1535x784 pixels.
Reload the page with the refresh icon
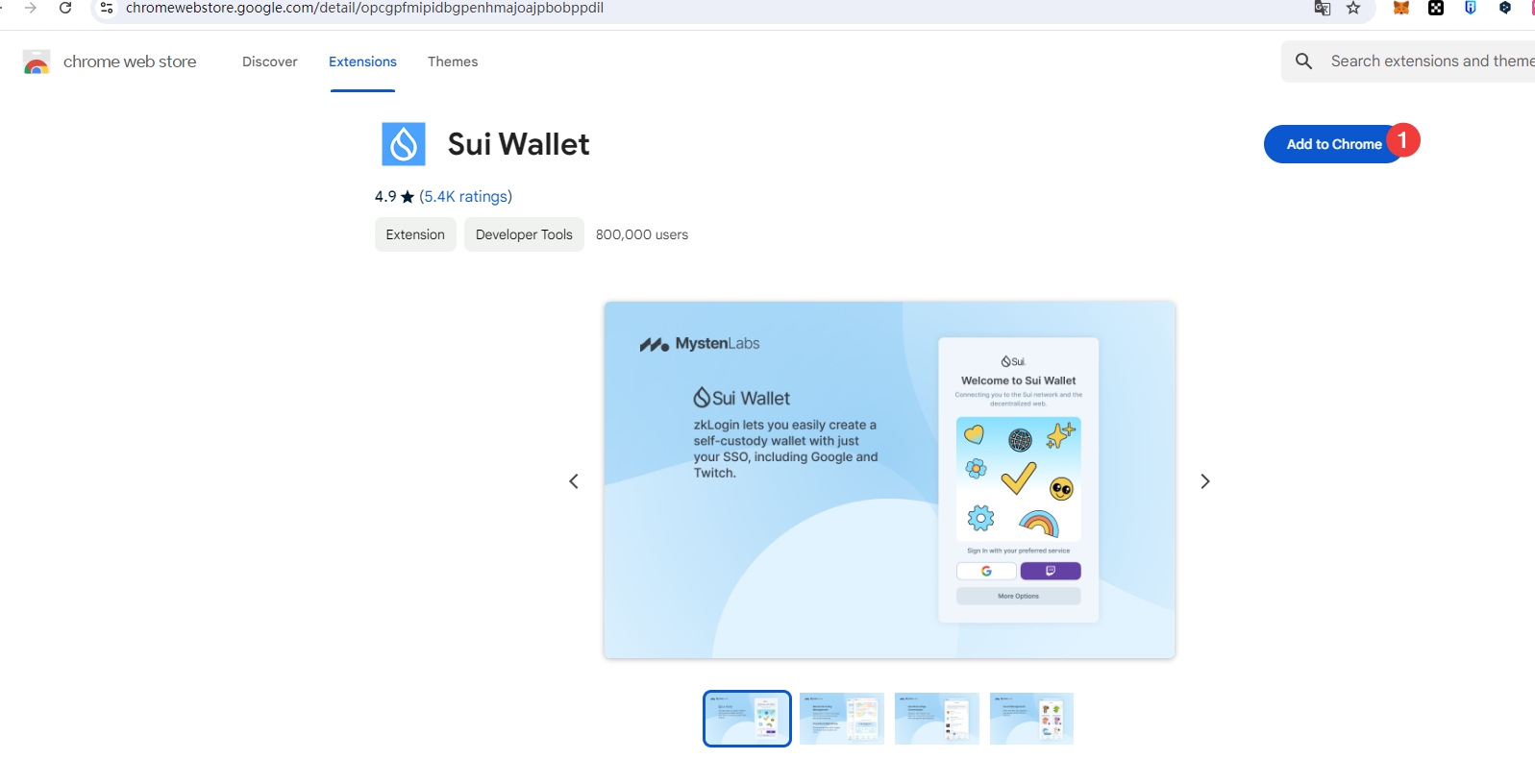pyautogui.click(x=65, y=8)
